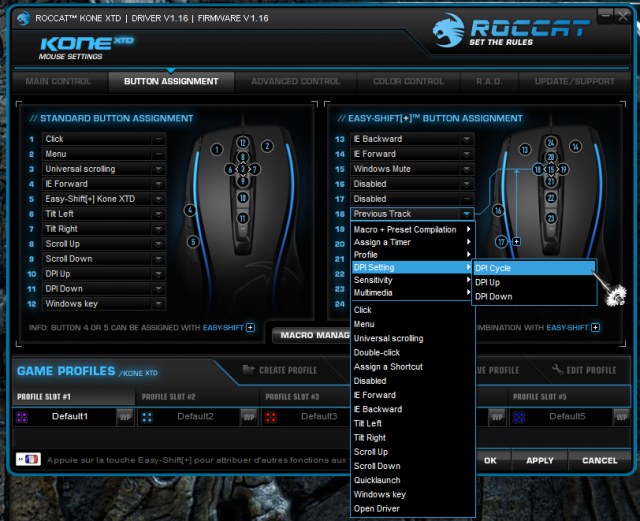Click the Cancel button

click(599, 461)
